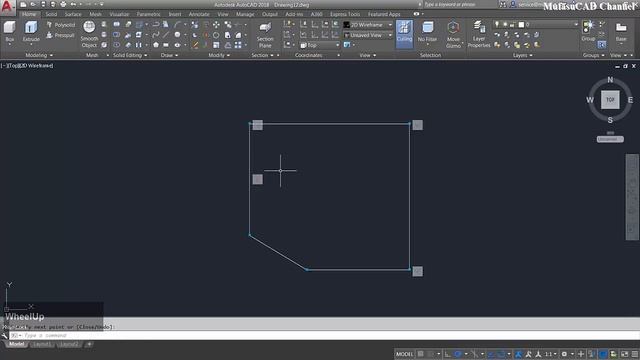Expand the Solid Editing panel
Screen dimensions: 640x360
click(130, 55)
